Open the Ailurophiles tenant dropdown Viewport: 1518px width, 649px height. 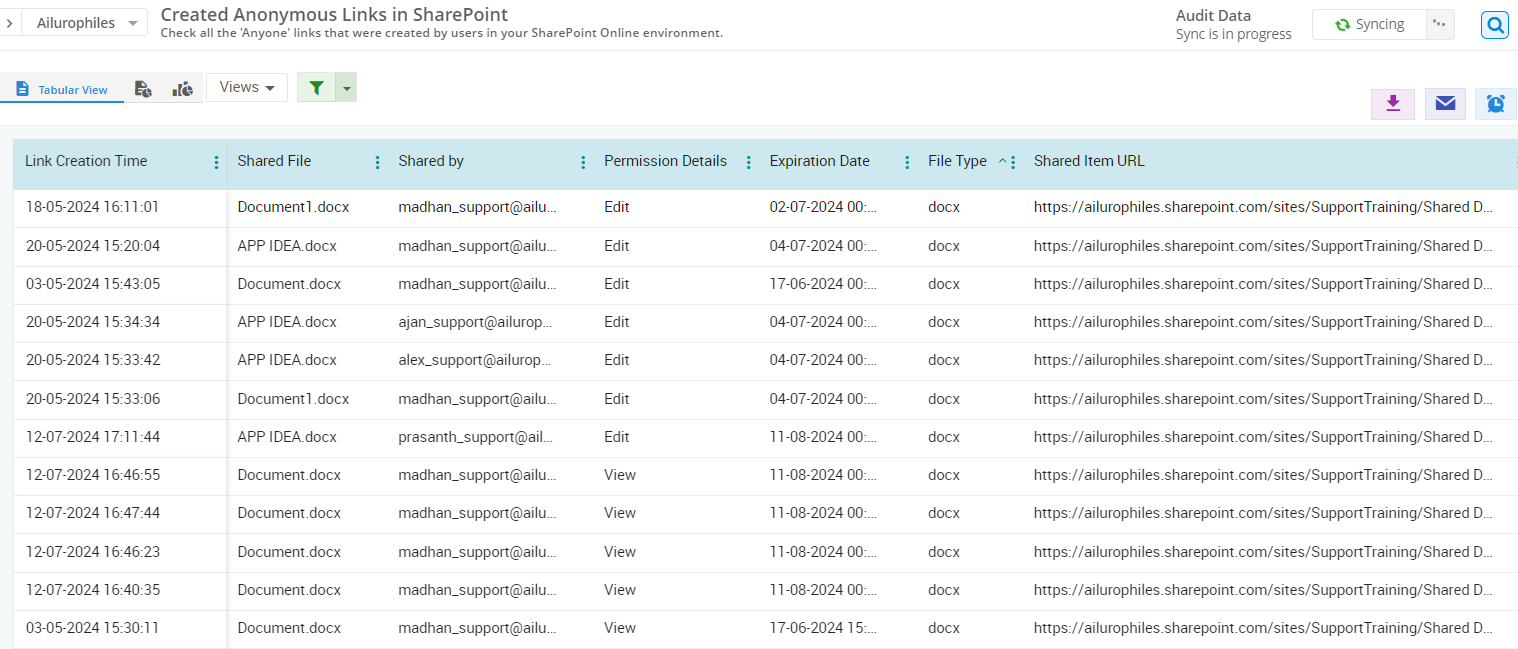point(85,23)
